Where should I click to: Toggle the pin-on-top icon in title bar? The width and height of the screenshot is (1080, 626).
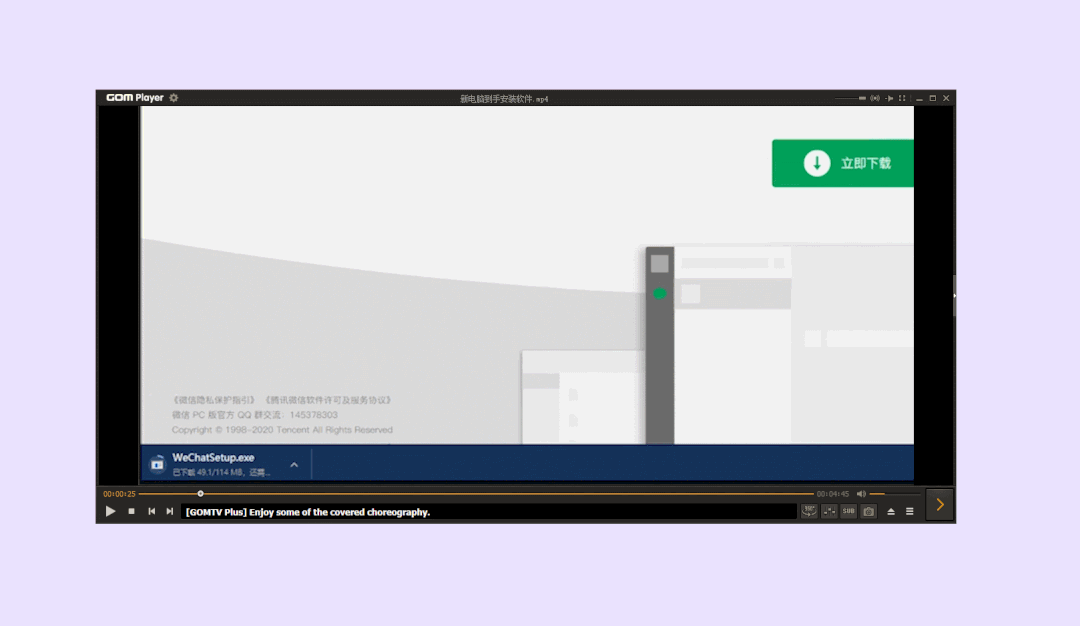(889, 98)
